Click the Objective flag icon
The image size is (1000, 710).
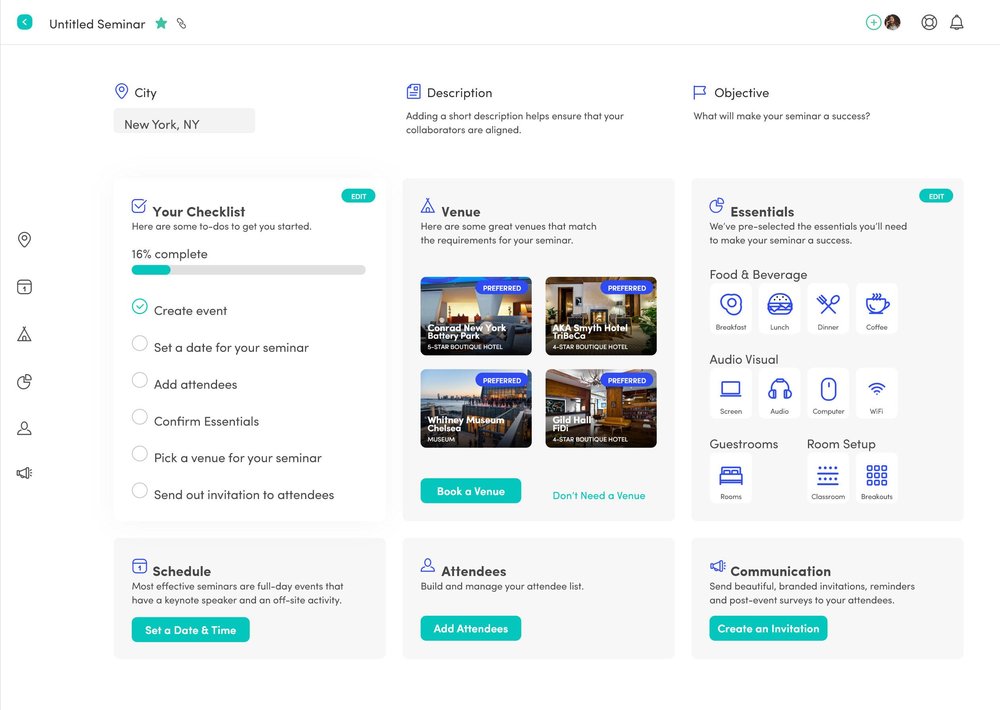700,92
